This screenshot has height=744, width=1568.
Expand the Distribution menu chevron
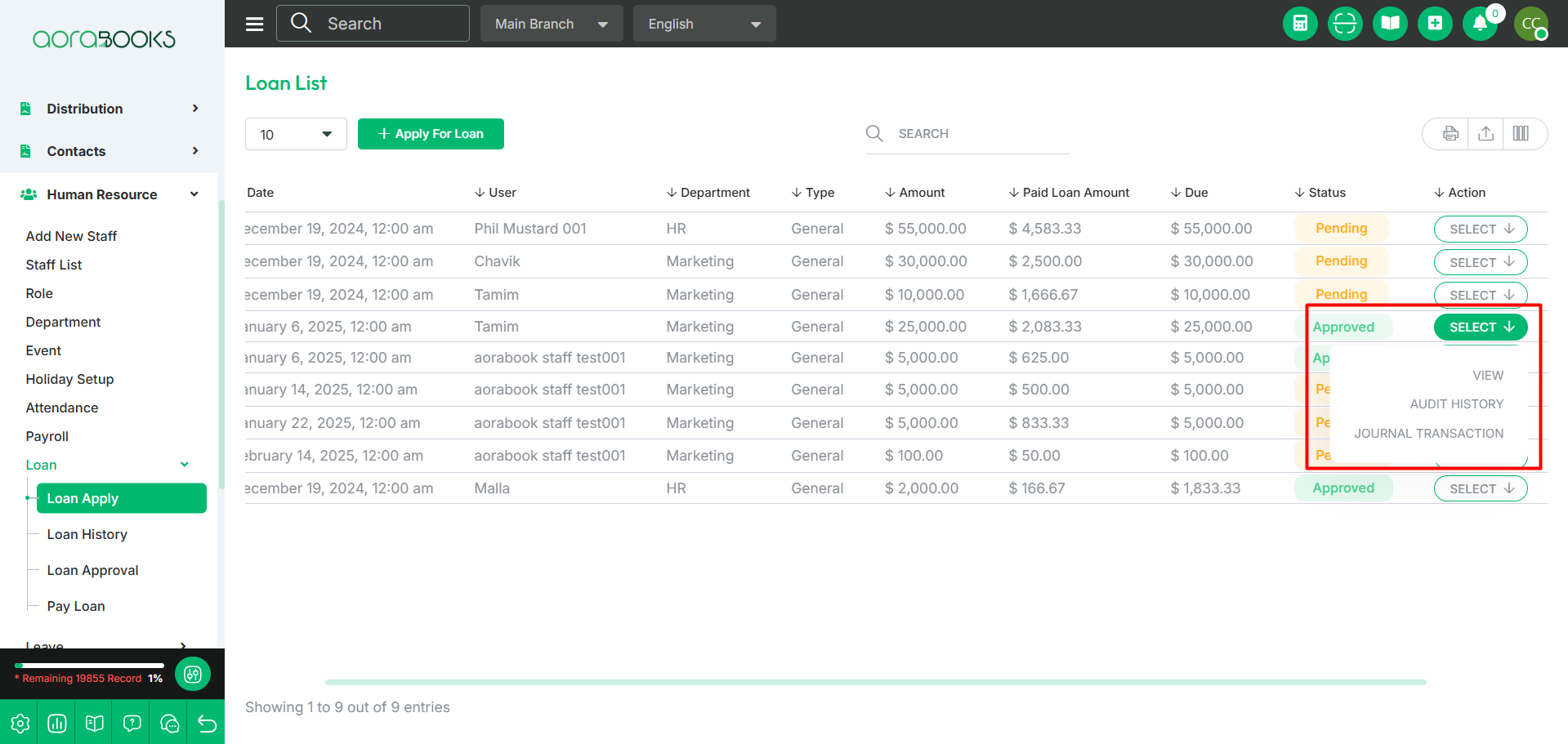(x=195, y=109)
